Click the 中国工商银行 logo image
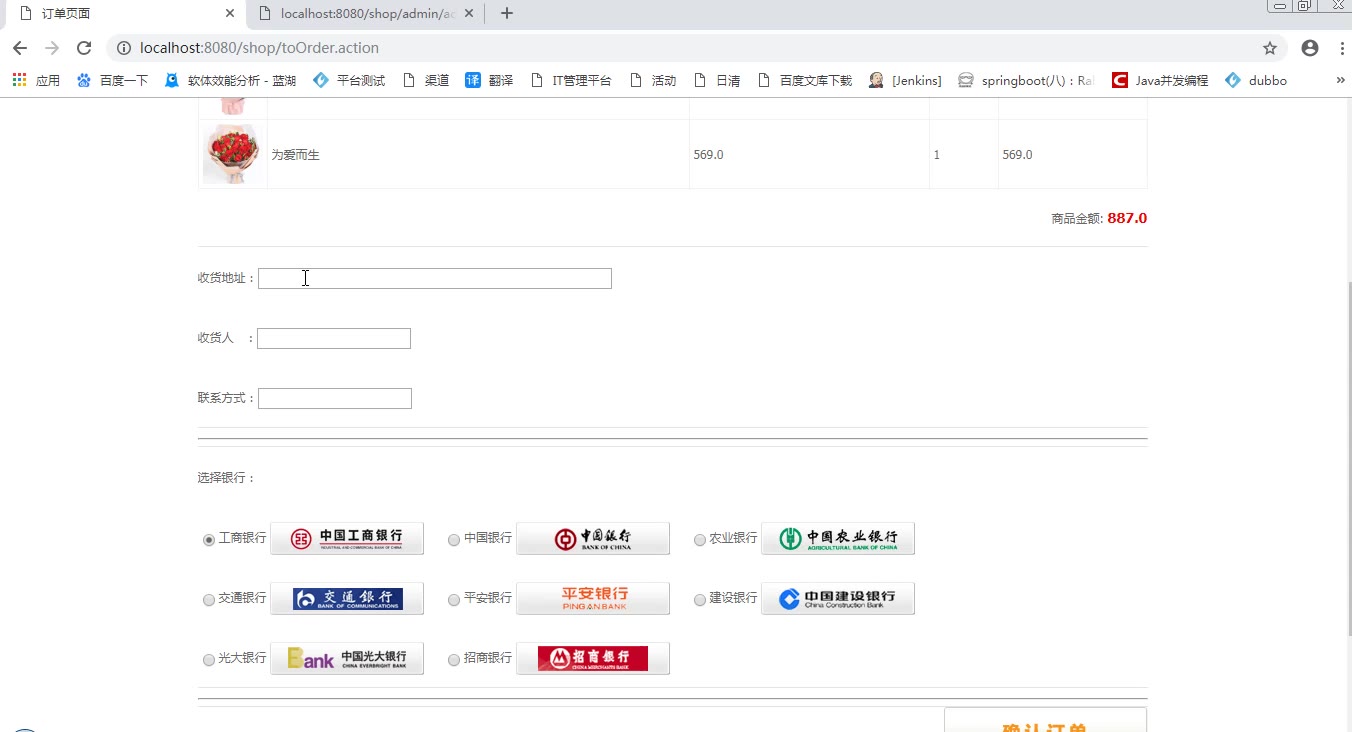 coord(347,538)
